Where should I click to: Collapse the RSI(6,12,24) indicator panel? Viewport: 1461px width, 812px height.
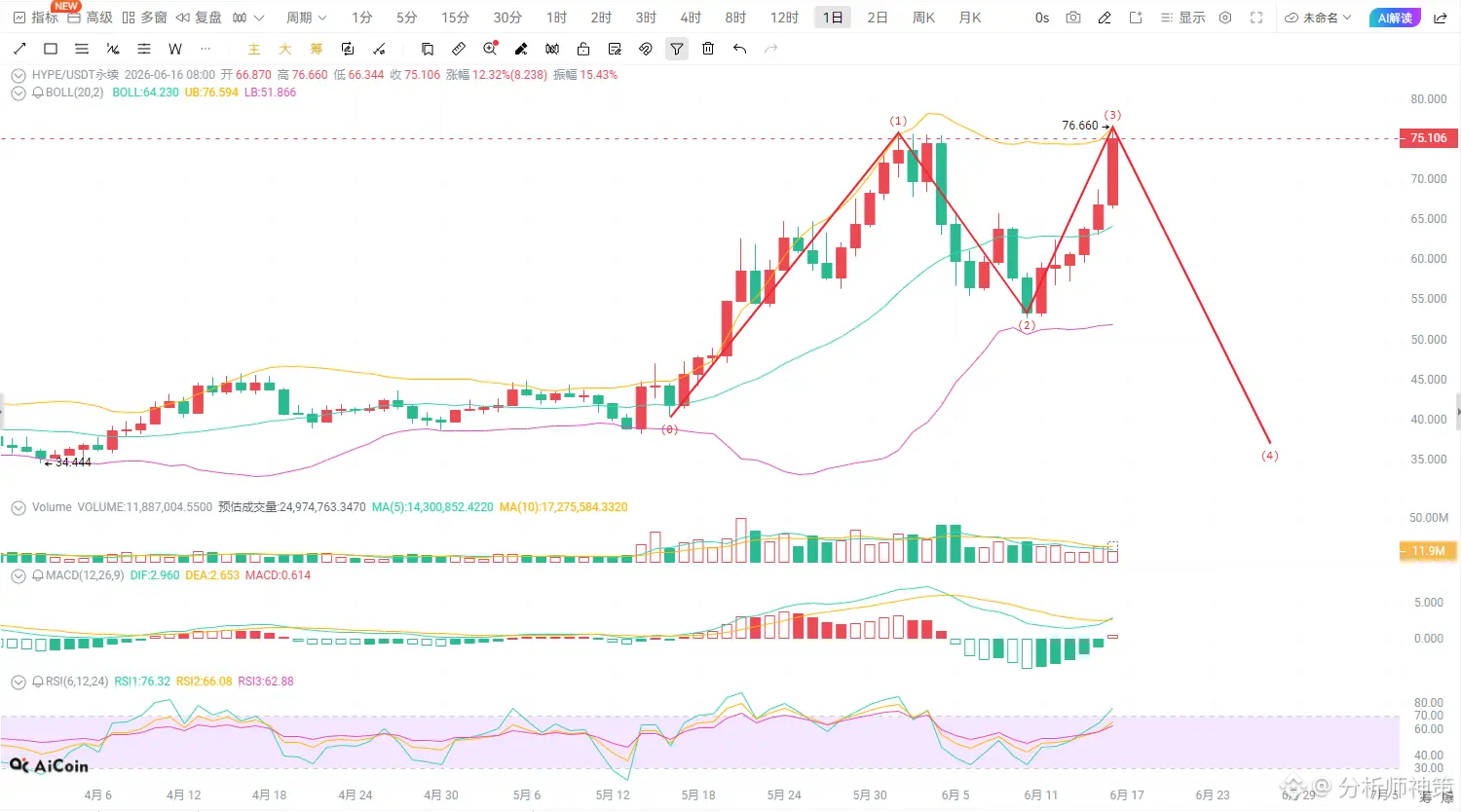tap(19, 682)
